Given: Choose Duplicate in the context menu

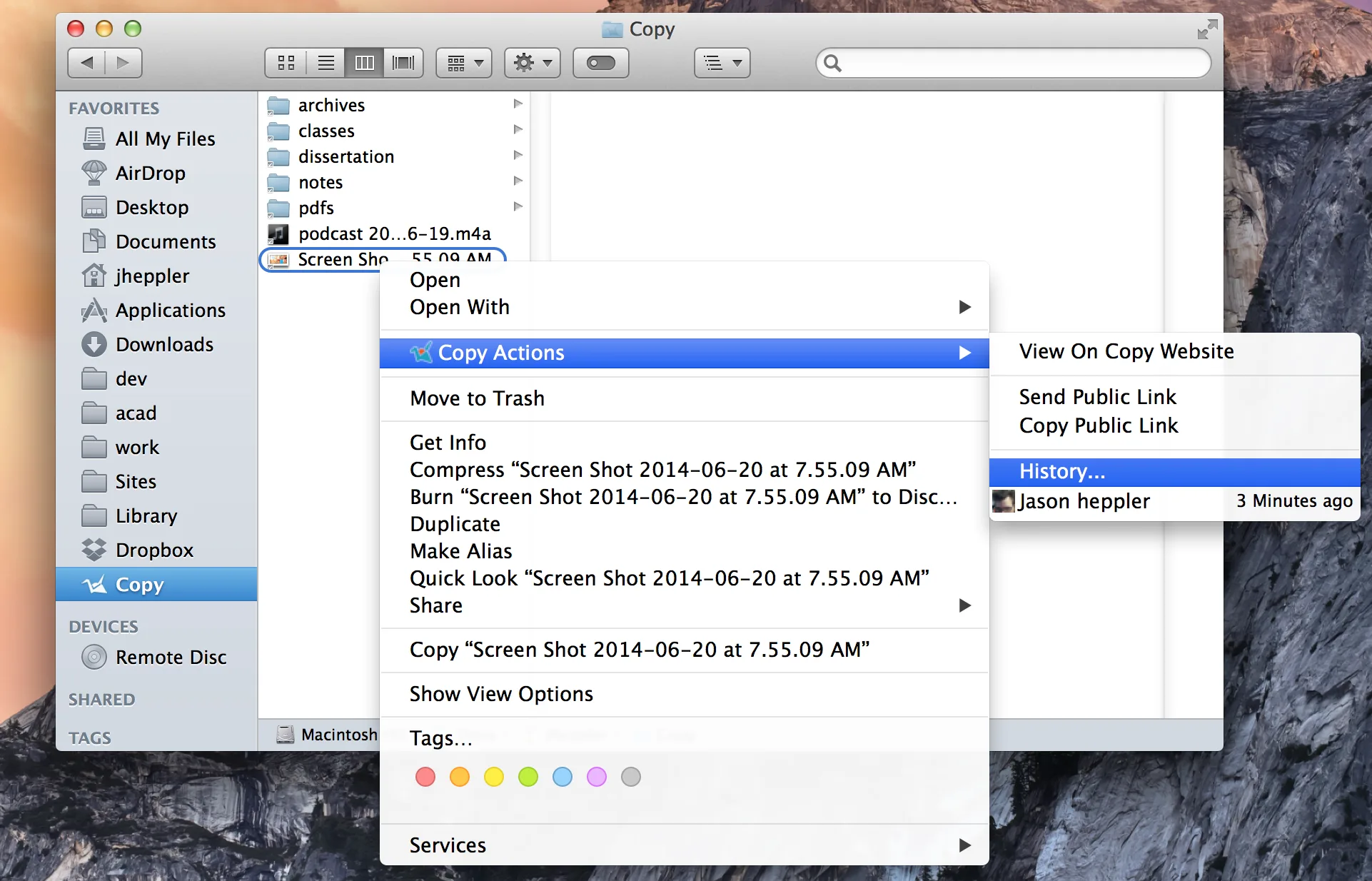Looking at the screenshot, I should click(x=684, y=524).
